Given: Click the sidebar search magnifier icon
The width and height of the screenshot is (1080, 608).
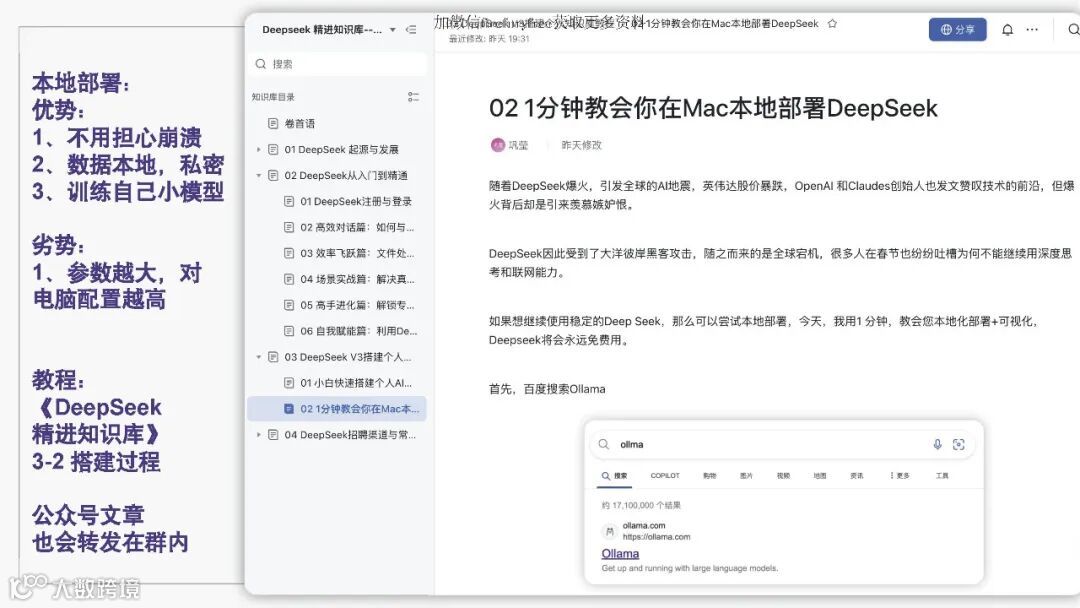Looking at the screenshot, I should click(x=260, y=64).
